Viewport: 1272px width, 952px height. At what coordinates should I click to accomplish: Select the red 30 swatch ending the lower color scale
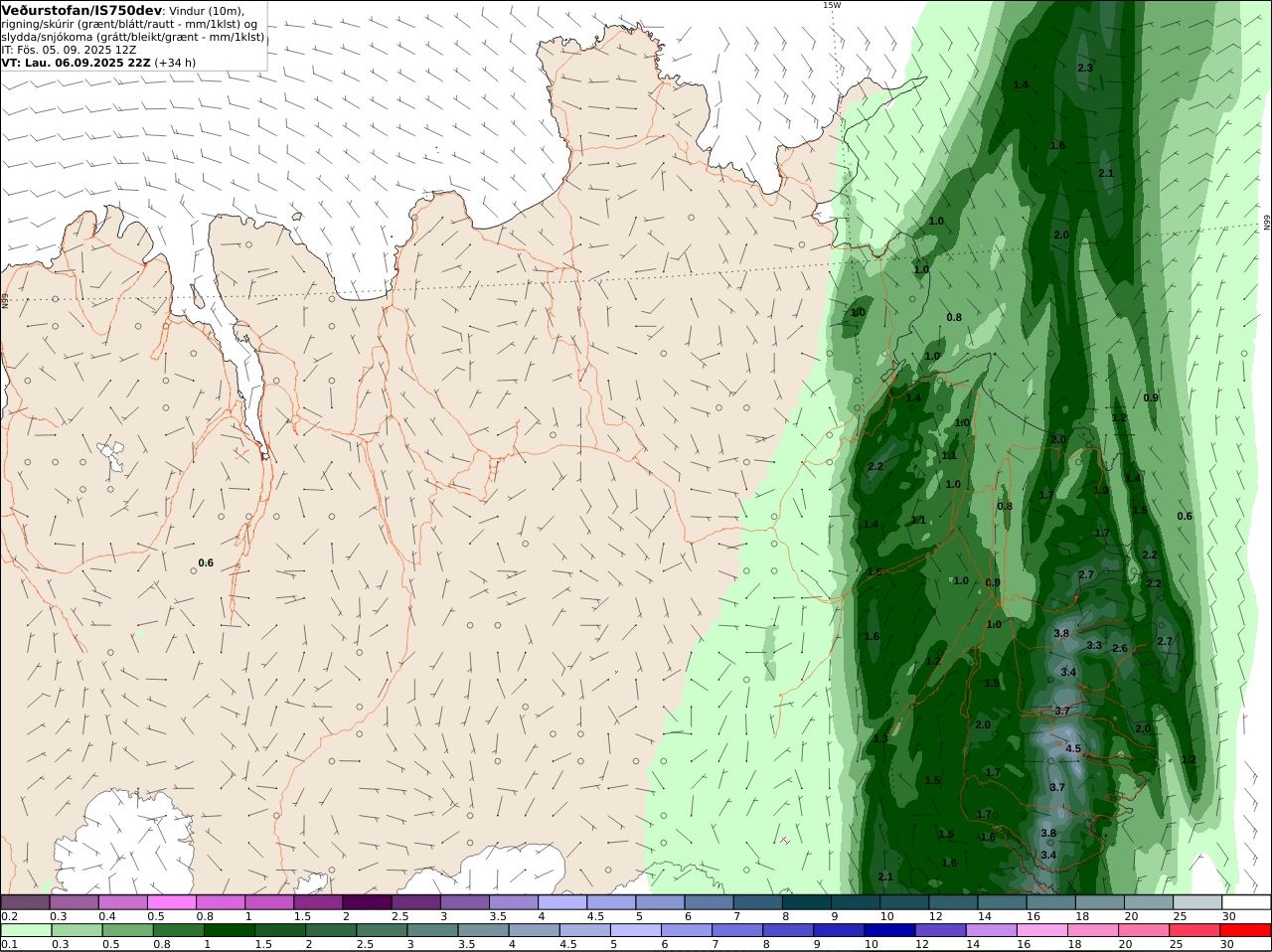pos(1246,930)
